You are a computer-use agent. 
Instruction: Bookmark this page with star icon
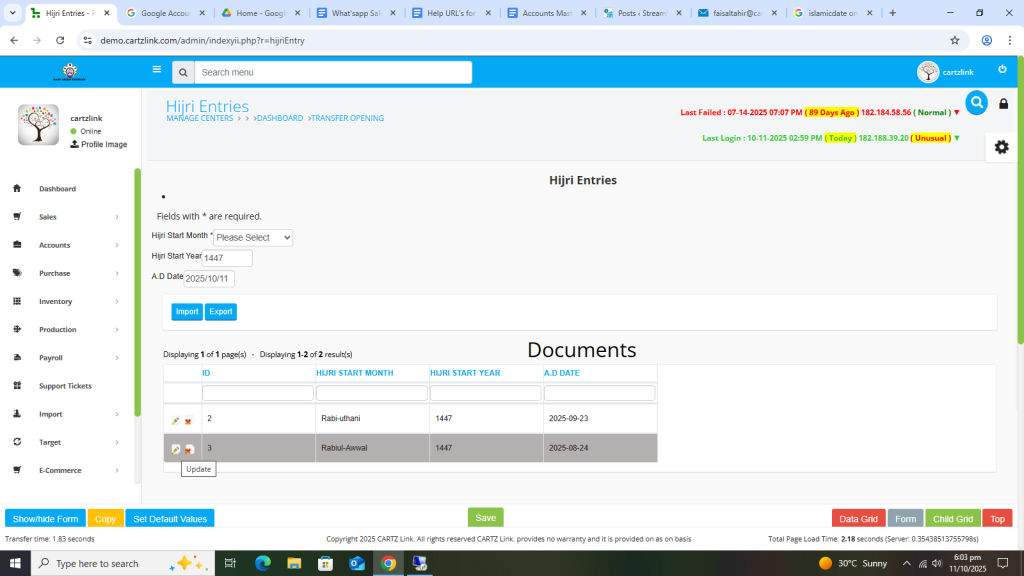(955, 40)
